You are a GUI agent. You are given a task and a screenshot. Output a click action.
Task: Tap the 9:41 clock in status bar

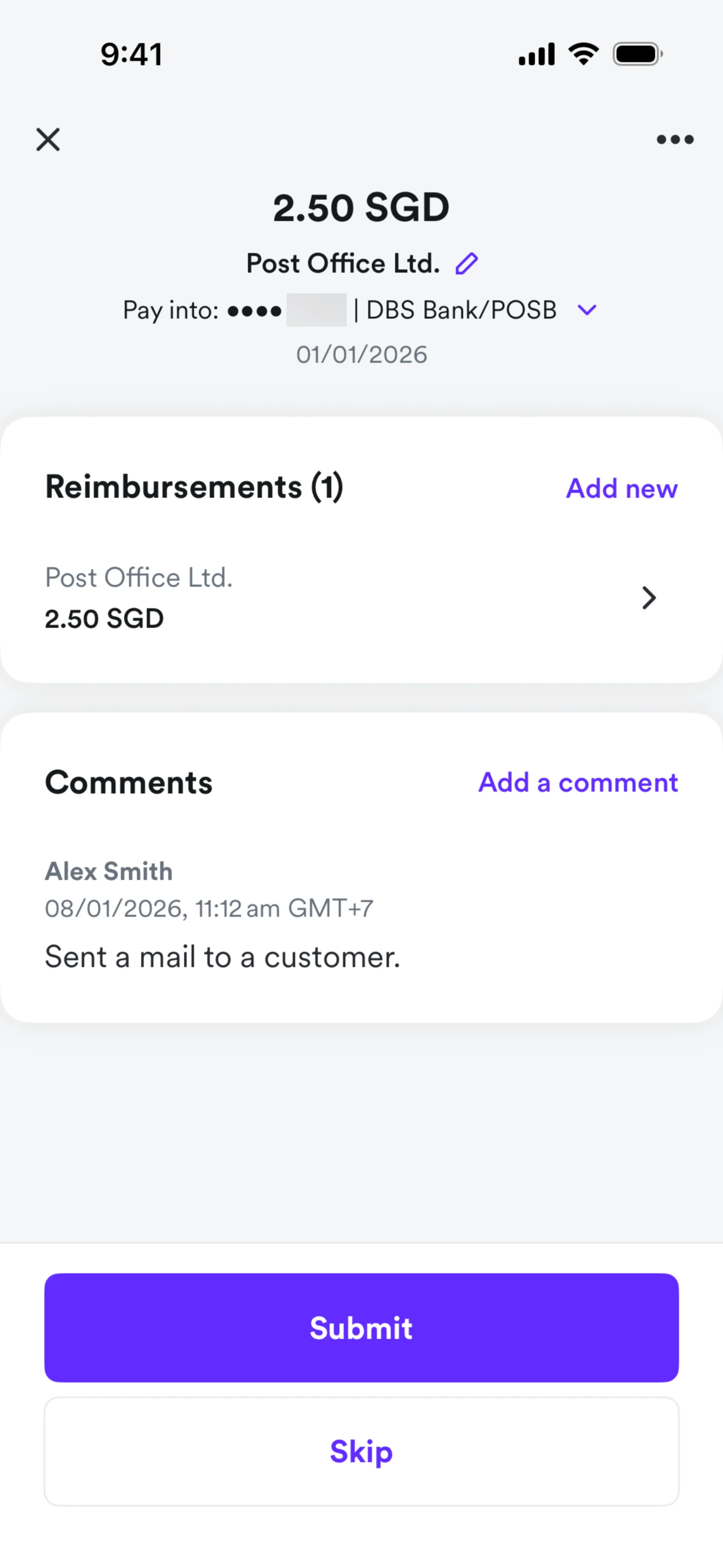pyautogui.click(x=131, y=54)
